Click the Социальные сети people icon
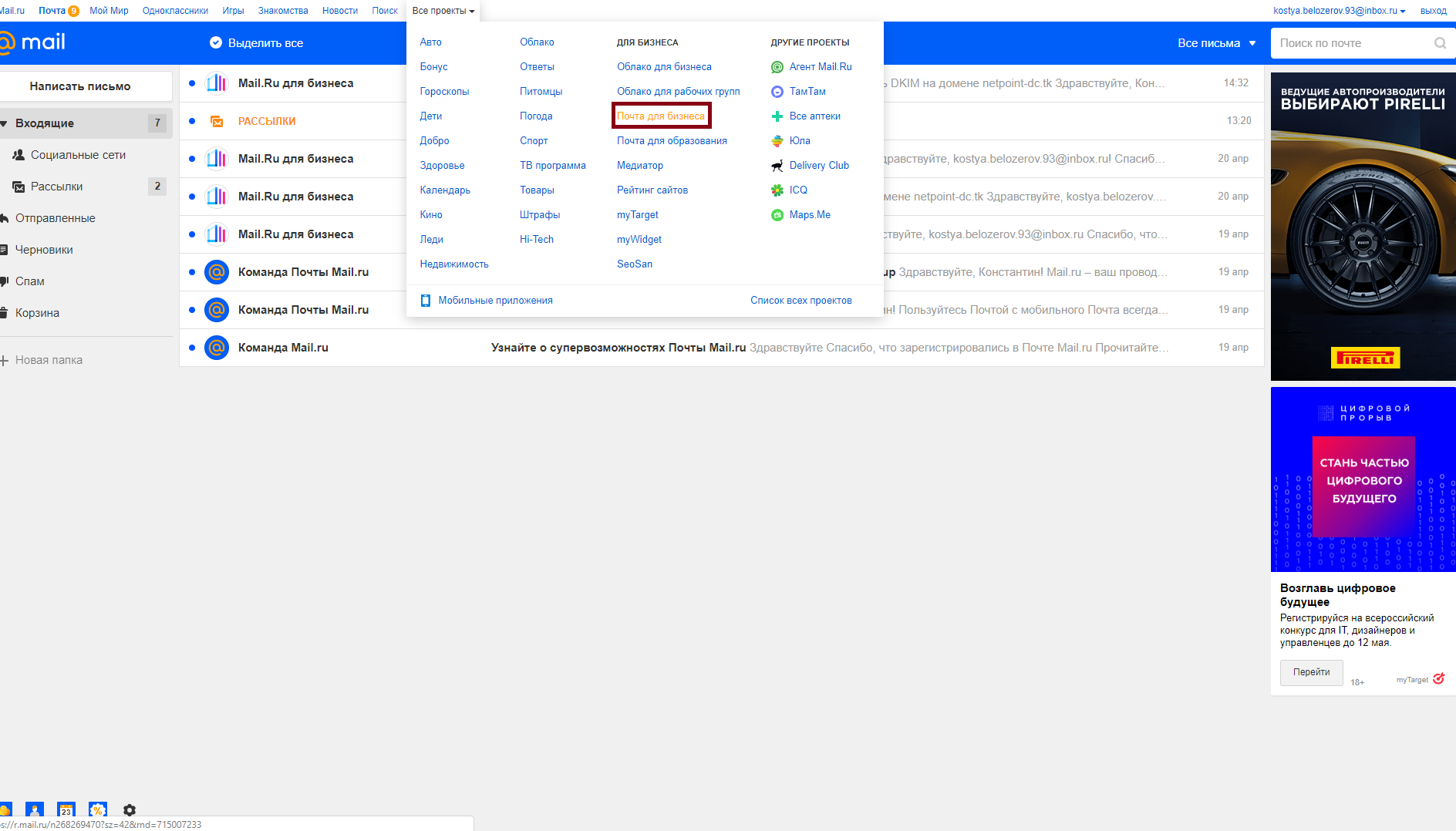This screenshot has width=1456, height=831. pos(19,155)
